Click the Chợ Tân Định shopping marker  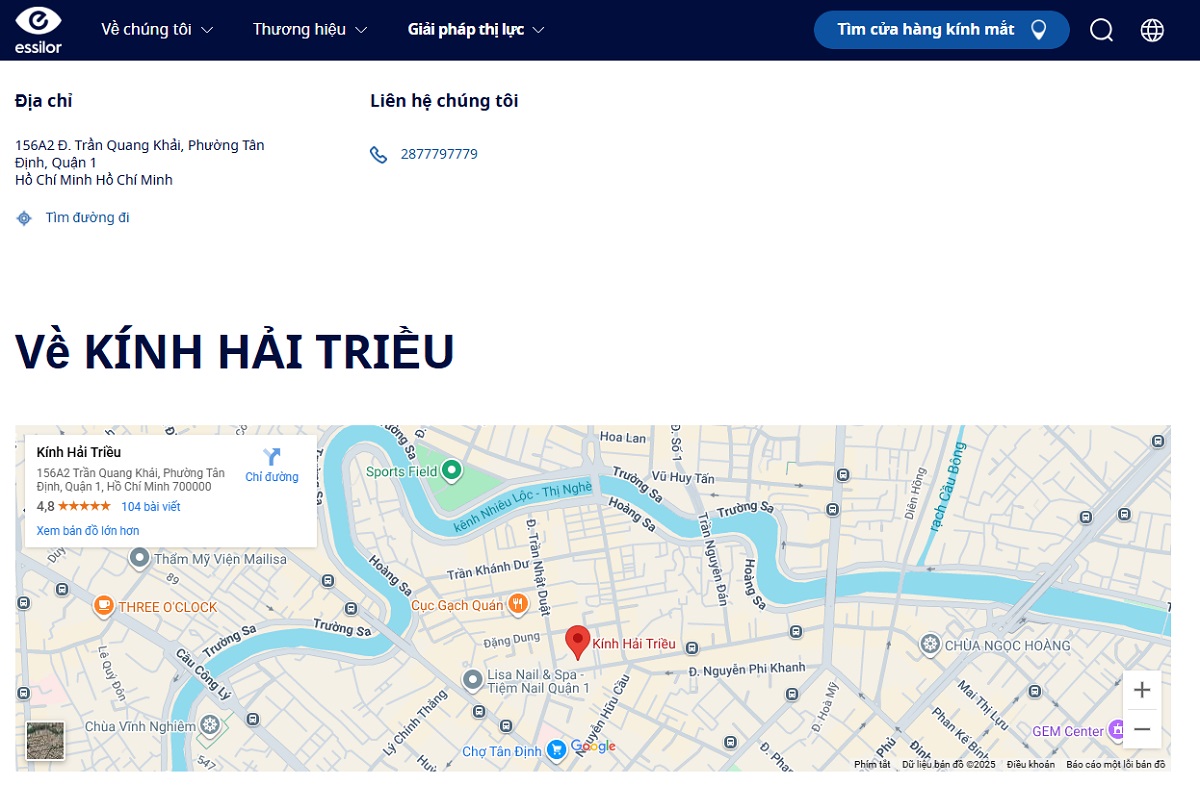coord(556,749)
